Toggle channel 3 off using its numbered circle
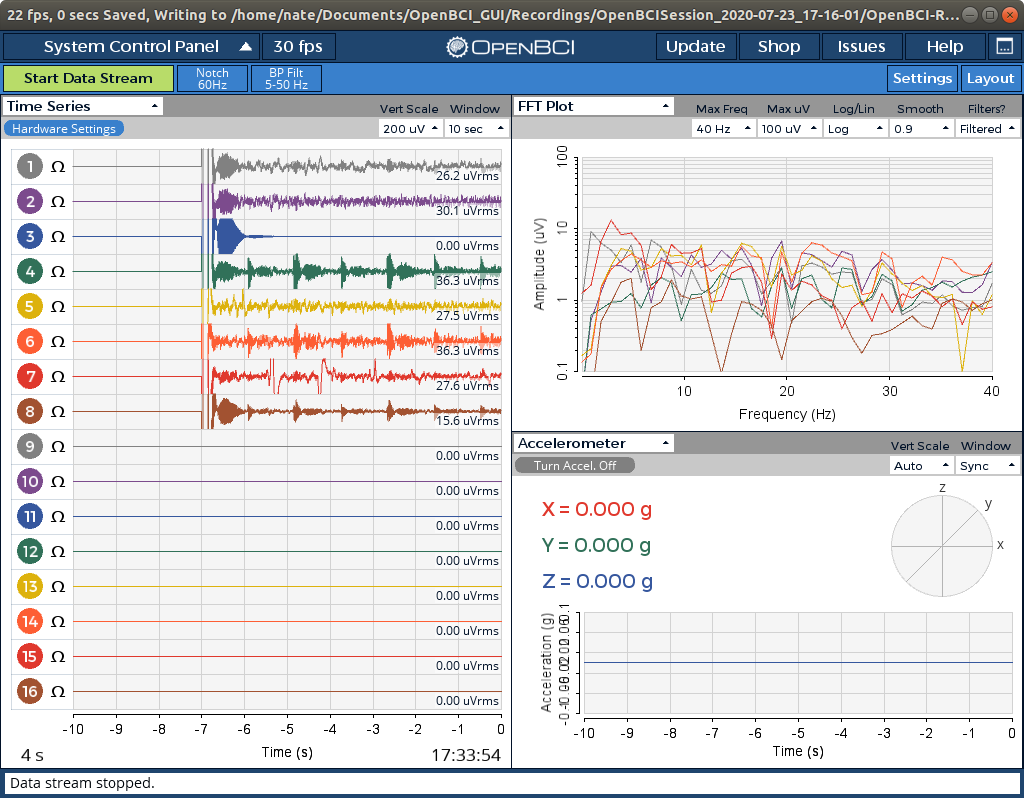The image size is (1024, 798). tap(28, 236)
